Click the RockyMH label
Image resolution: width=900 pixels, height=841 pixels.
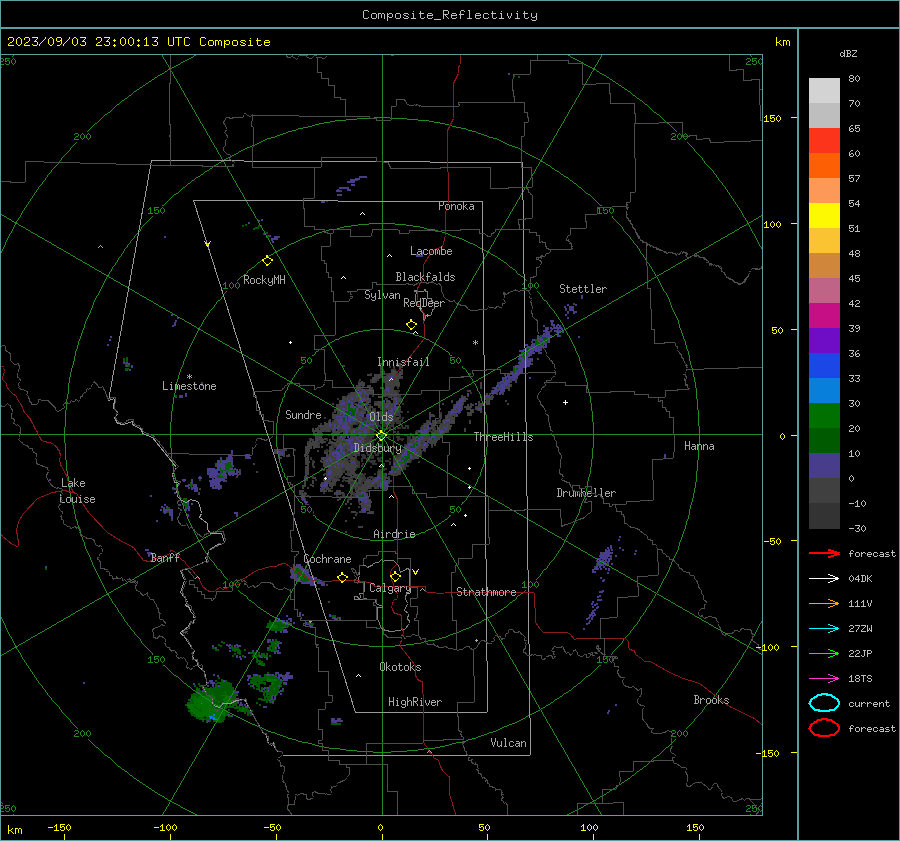[264, 280]
